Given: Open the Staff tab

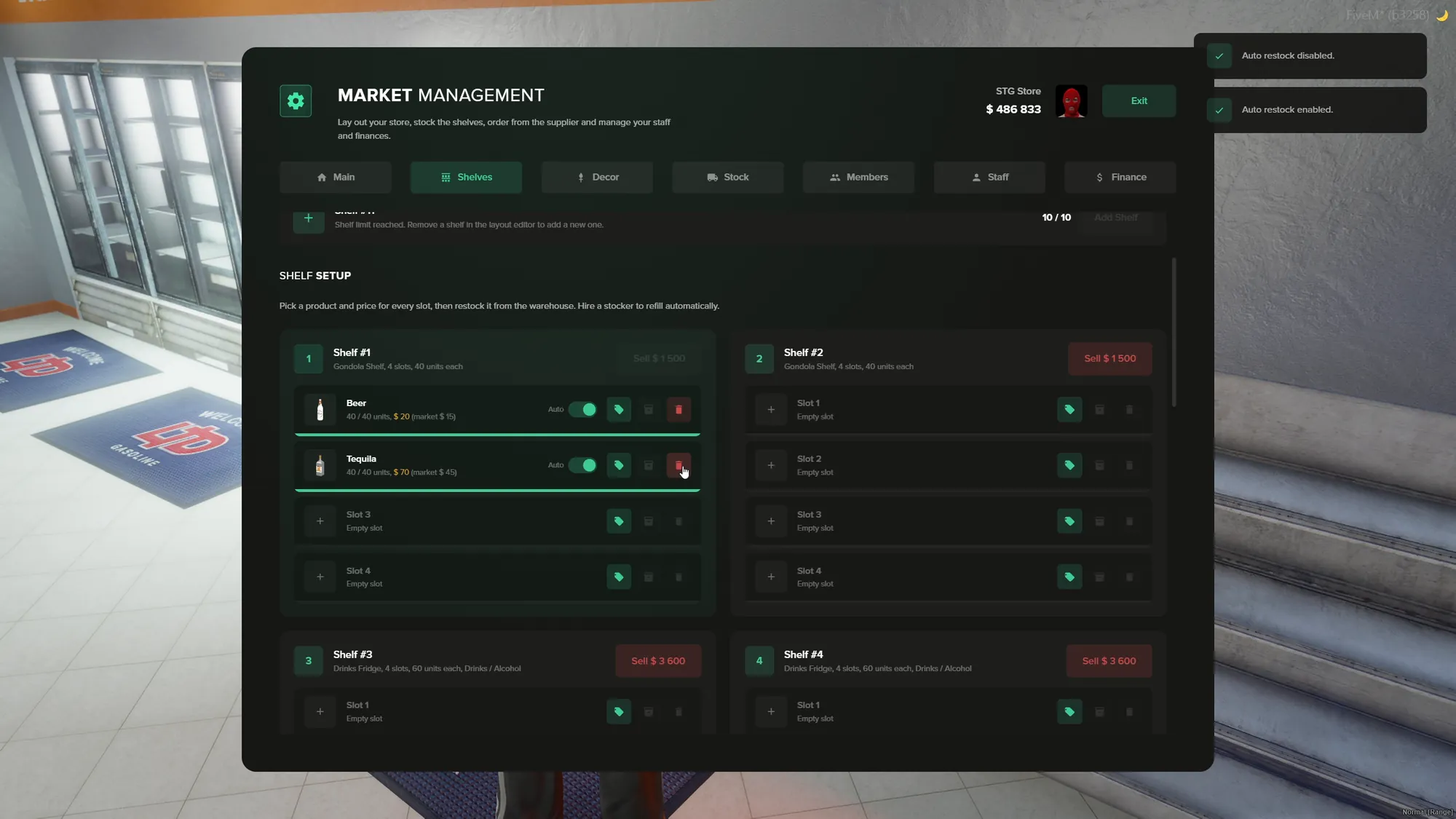Looking at the screenshot, I should 989,177.
